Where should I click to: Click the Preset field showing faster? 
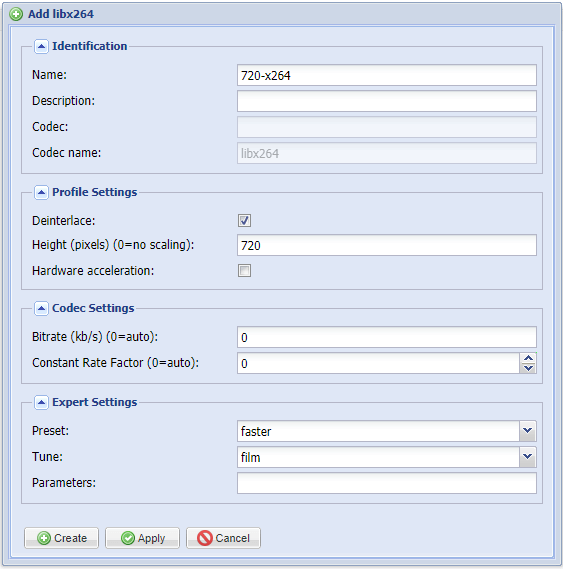(378, 431)
